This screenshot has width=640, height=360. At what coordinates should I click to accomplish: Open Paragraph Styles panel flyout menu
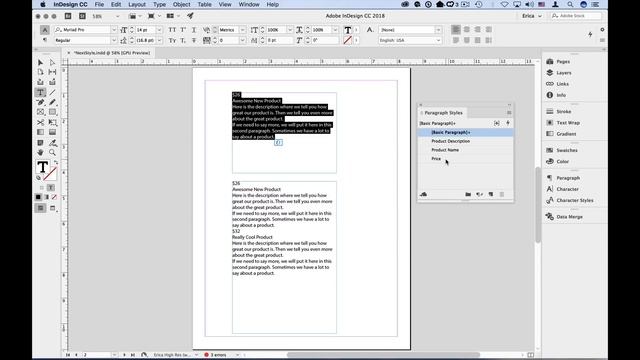[509, 113]
